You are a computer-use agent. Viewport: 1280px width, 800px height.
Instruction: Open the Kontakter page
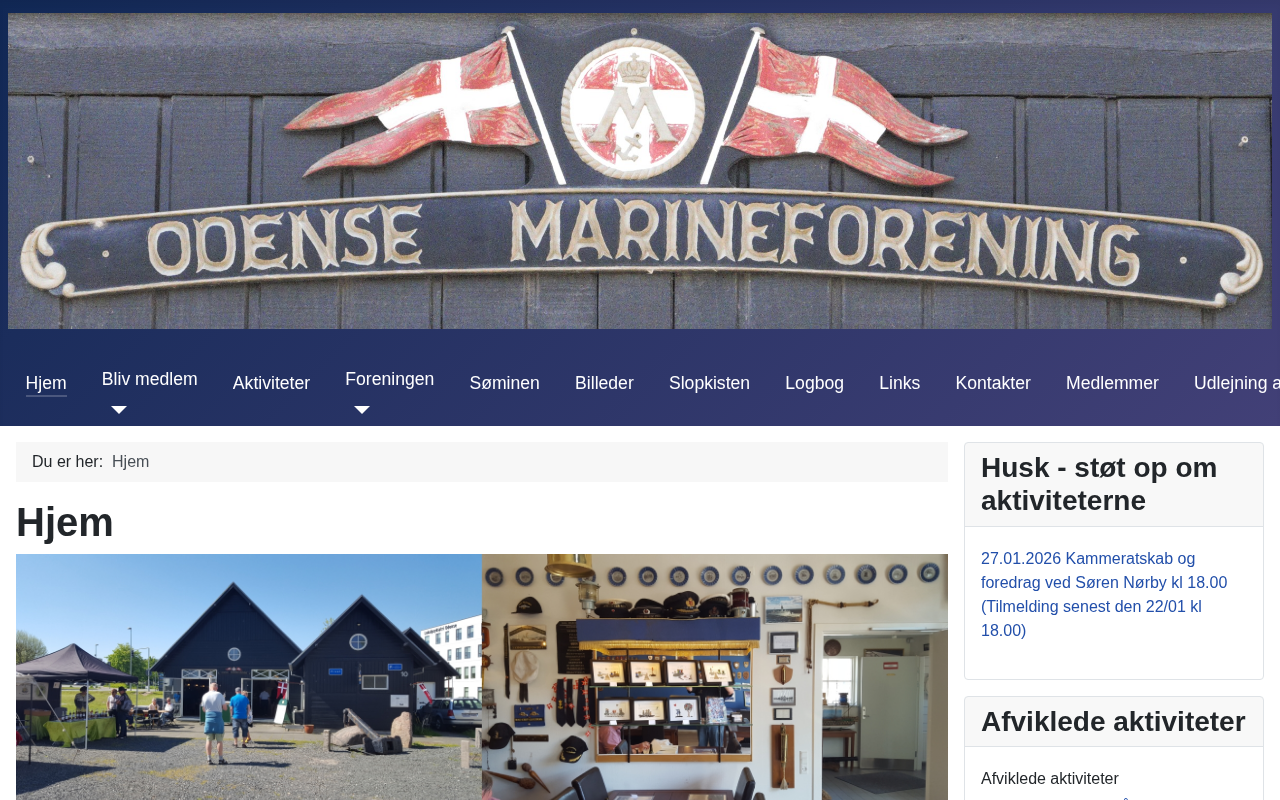click(x=993, y=383)
